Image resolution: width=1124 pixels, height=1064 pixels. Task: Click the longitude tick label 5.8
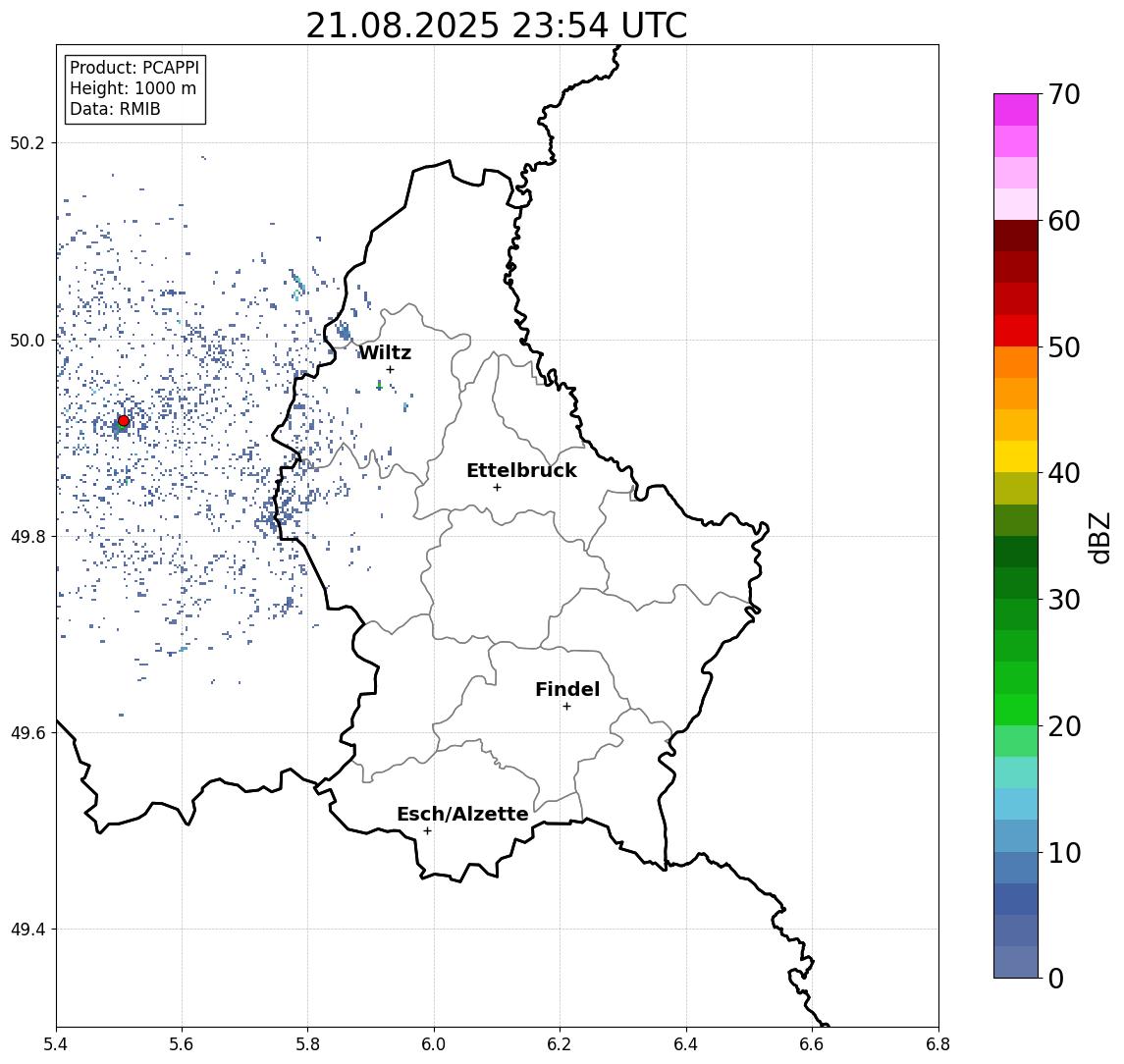tap(307, 1044)
